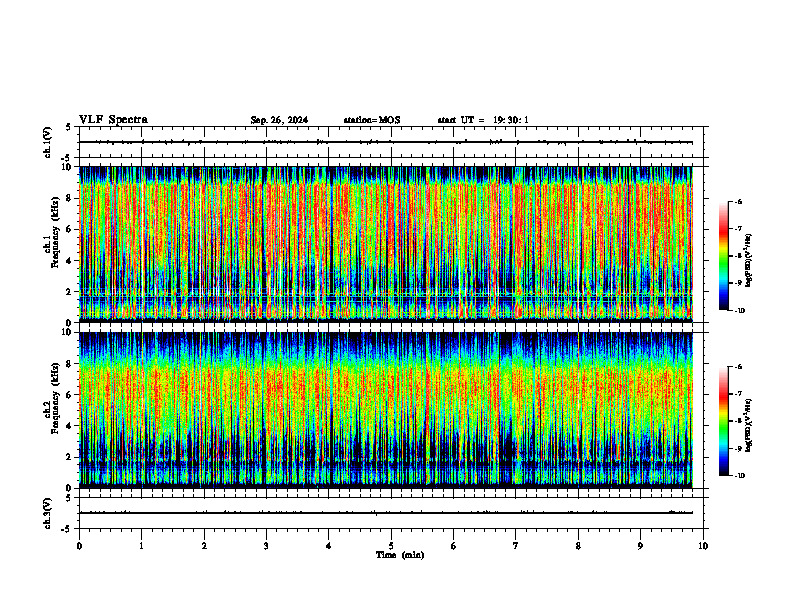Click time axis tick label "1"

coord(141,546)
